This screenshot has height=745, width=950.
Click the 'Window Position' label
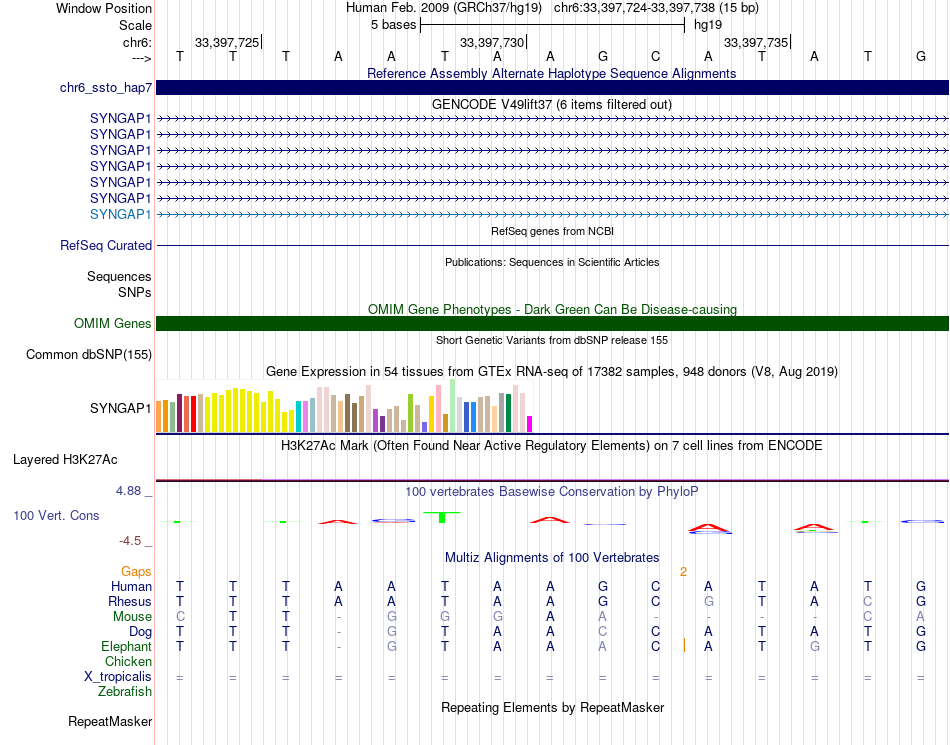(x=104, y=8)
